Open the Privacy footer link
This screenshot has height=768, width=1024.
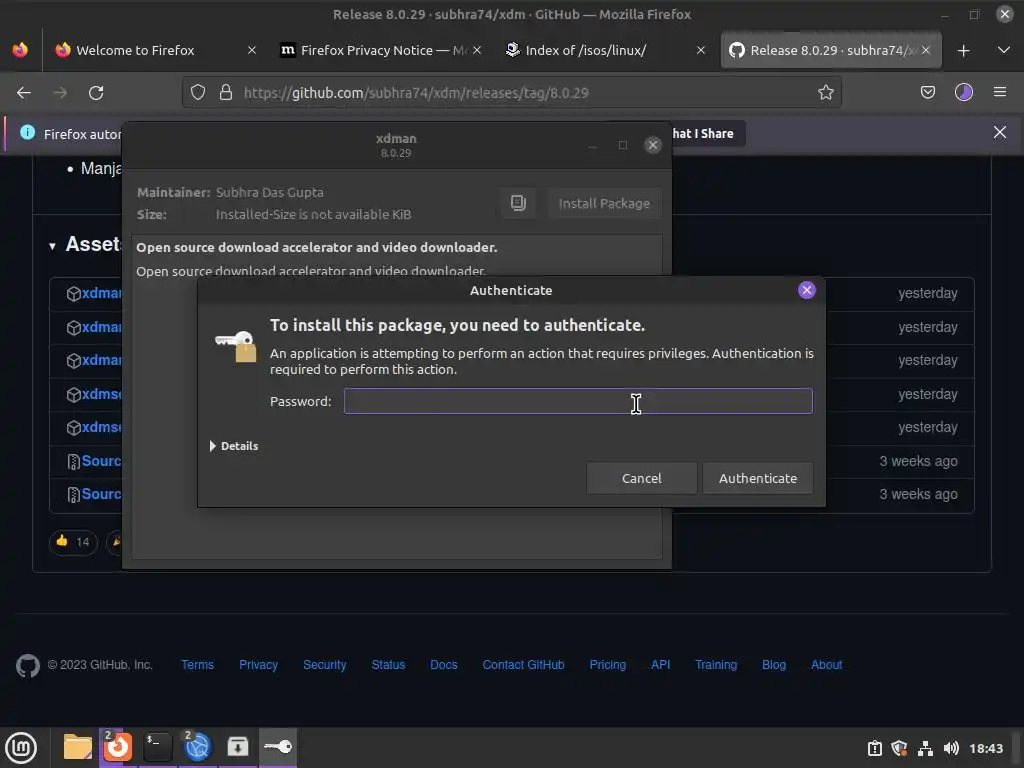pos(258,665)
